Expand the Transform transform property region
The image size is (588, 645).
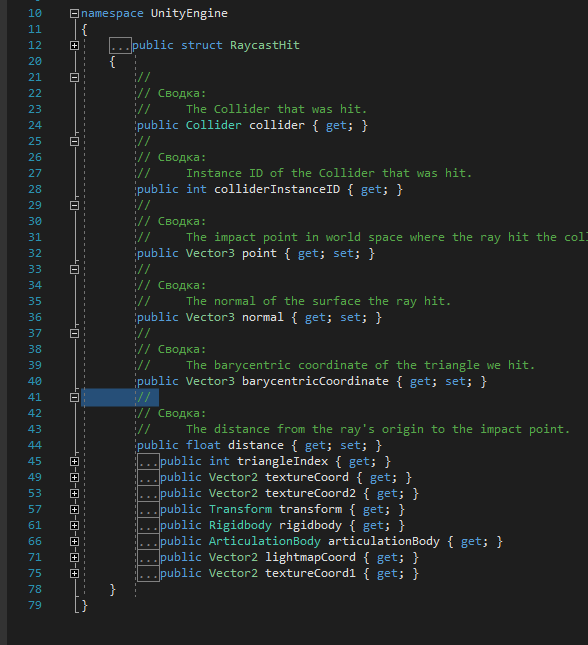[74, 510]
